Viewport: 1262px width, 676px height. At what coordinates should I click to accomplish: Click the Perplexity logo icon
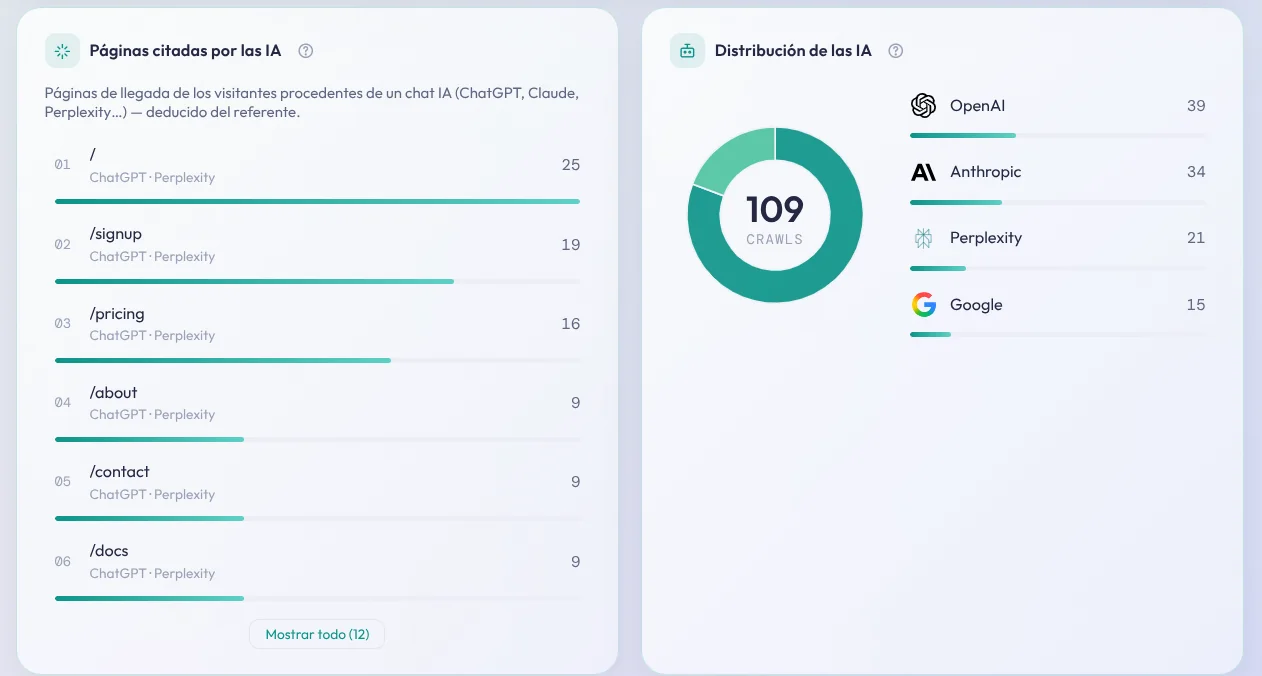(x=923, y=238)
